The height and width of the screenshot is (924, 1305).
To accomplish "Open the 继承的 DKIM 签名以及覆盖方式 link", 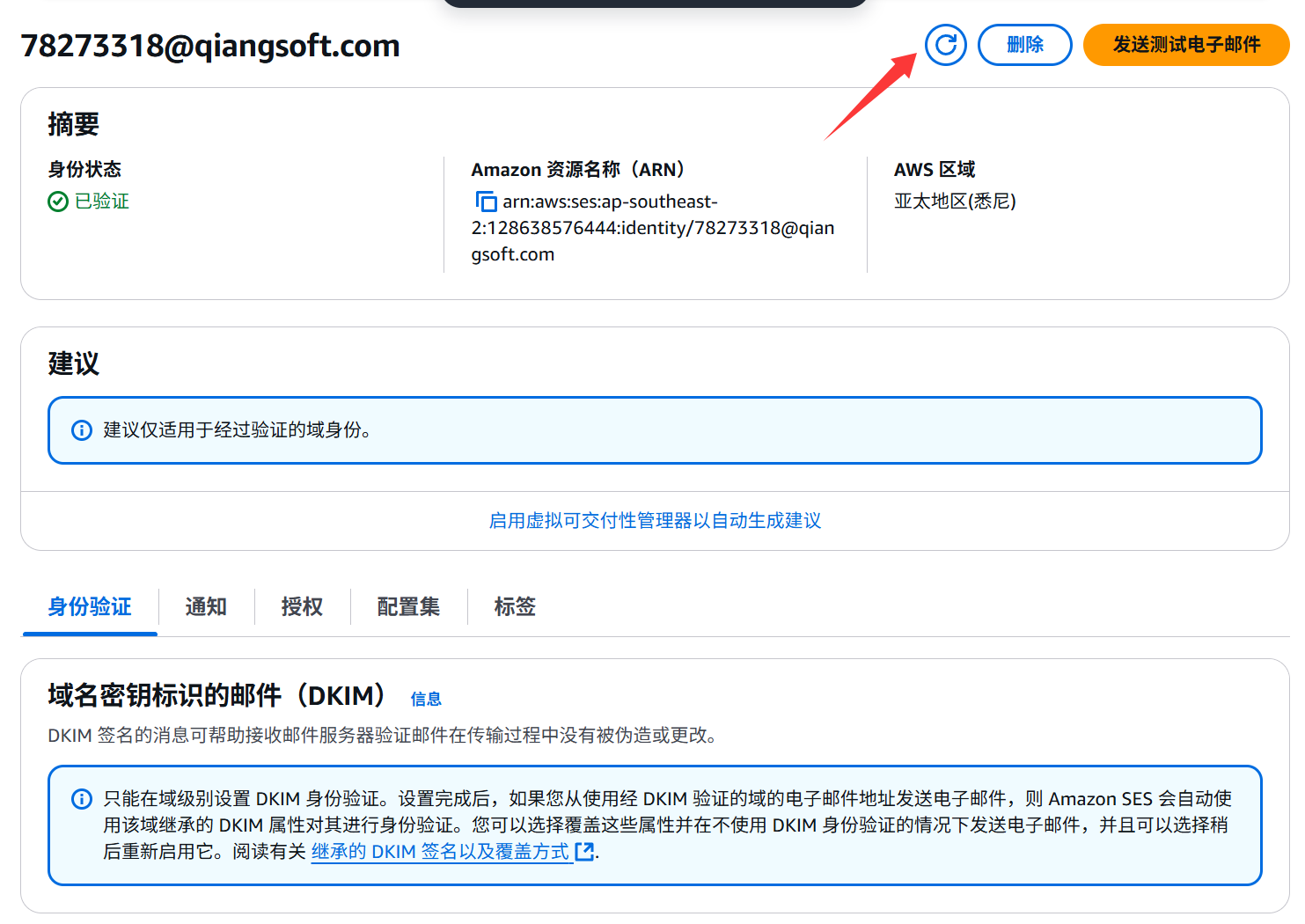I will (x=441, y=851).
